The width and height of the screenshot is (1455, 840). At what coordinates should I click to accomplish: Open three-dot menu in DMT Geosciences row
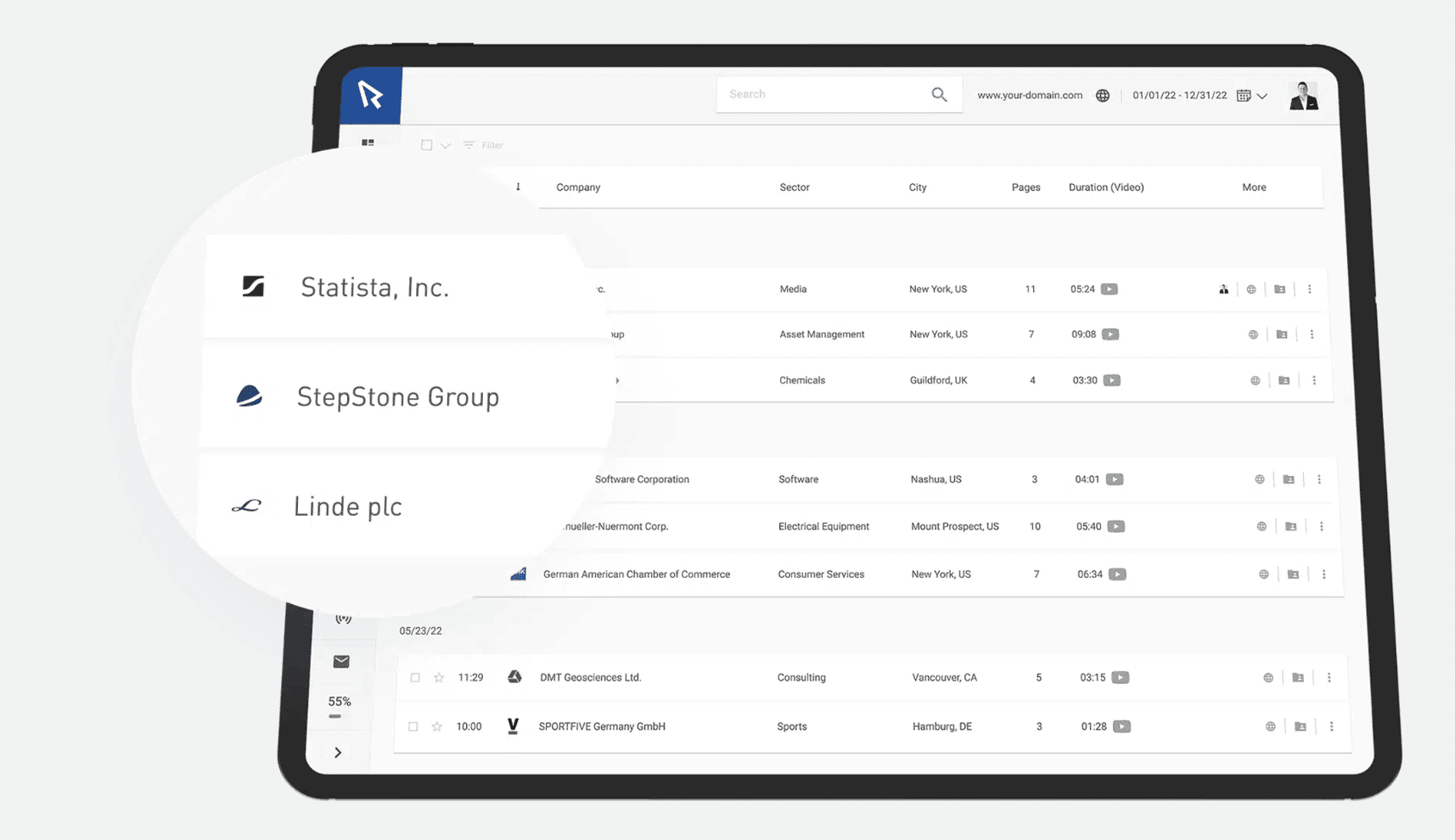tap(1329, 678)
